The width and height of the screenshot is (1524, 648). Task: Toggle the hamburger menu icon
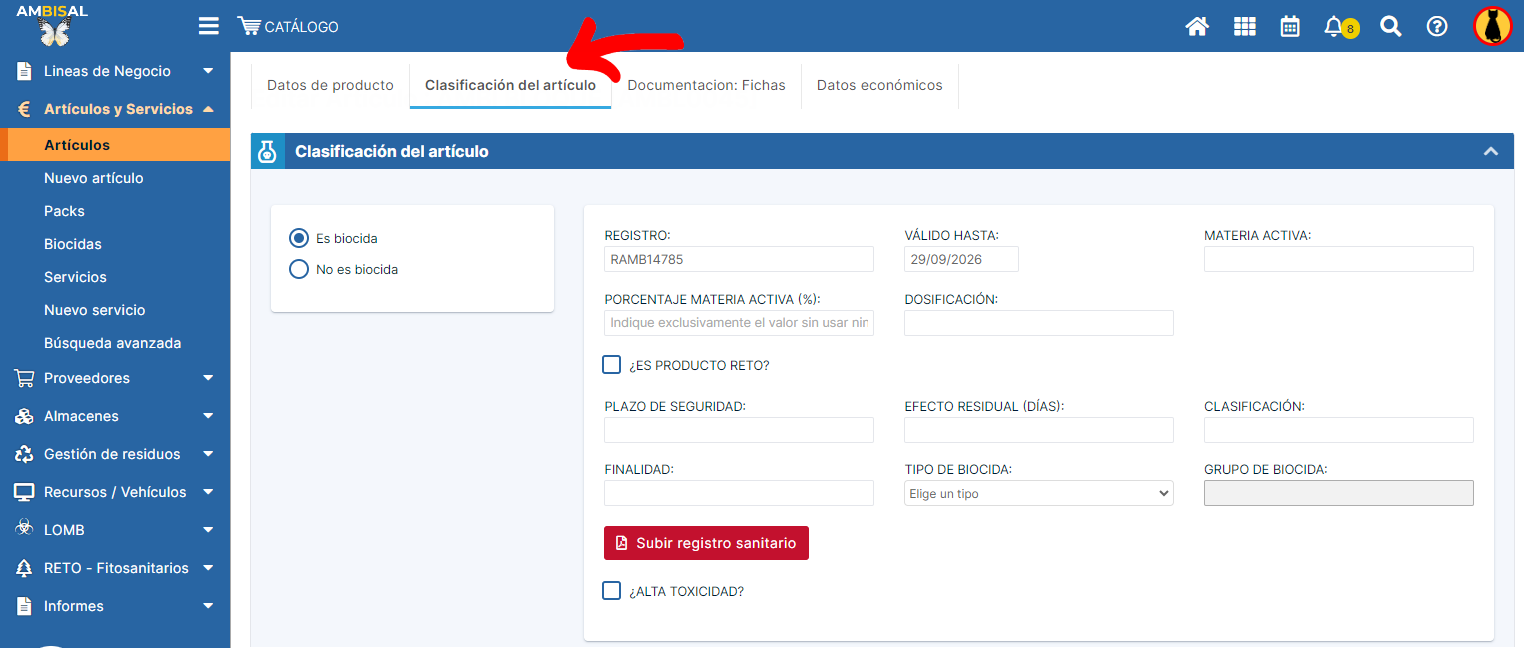click(208, 26)
